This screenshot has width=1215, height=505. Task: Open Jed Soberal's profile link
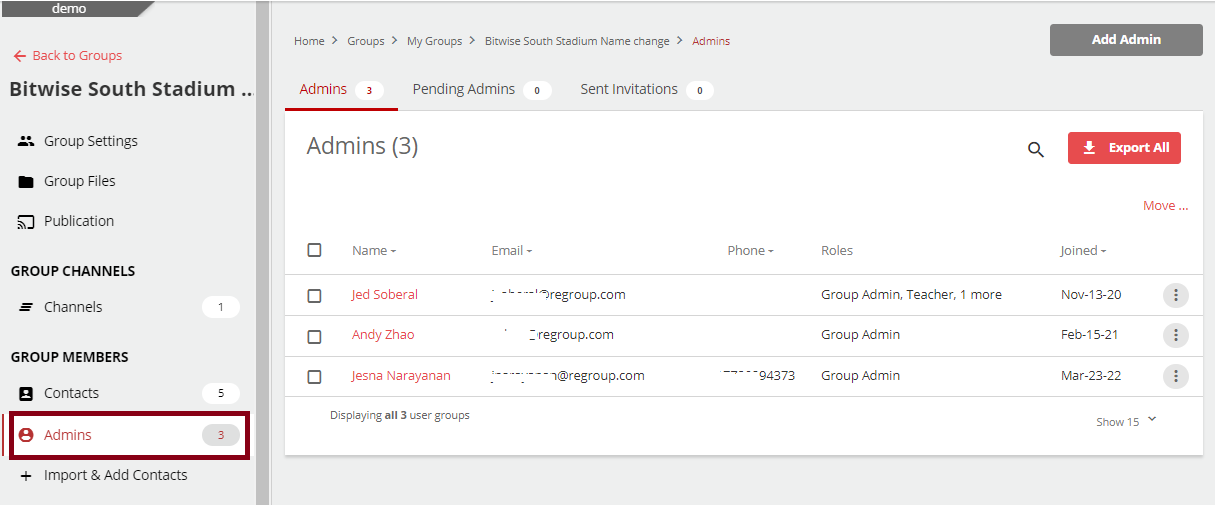point(385,295)
